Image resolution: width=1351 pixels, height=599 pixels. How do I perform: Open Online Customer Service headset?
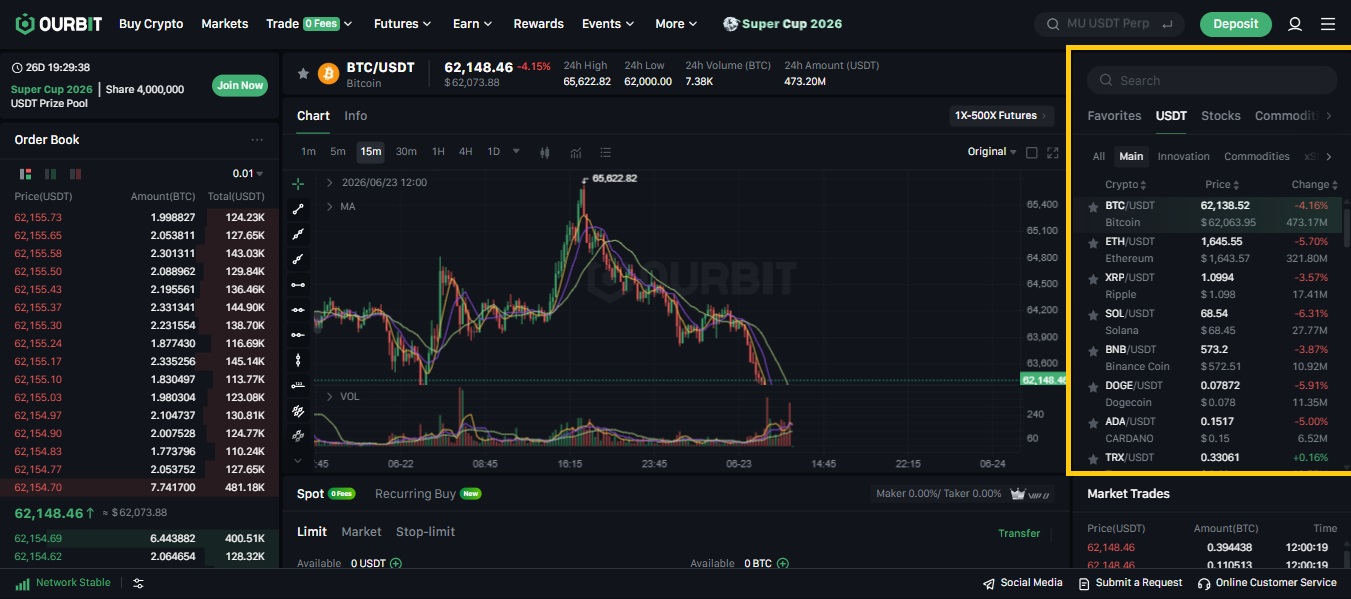point(1204,583)
